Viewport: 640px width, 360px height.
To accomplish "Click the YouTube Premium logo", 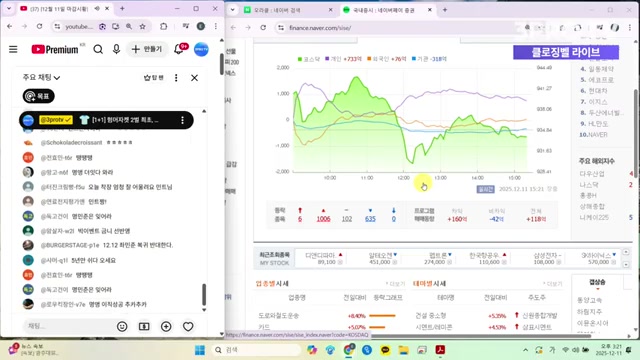I will click(55, 49).
